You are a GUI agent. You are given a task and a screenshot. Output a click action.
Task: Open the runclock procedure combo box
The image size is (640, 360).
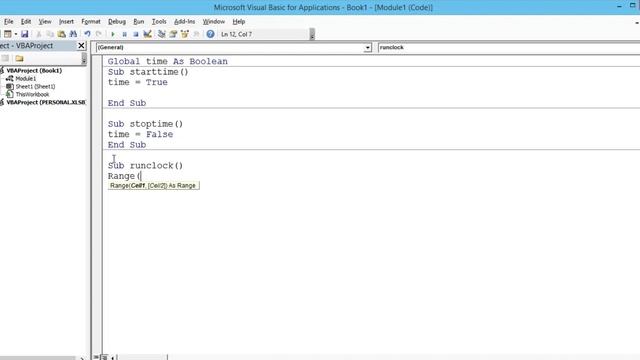click(x=509, y=47)
